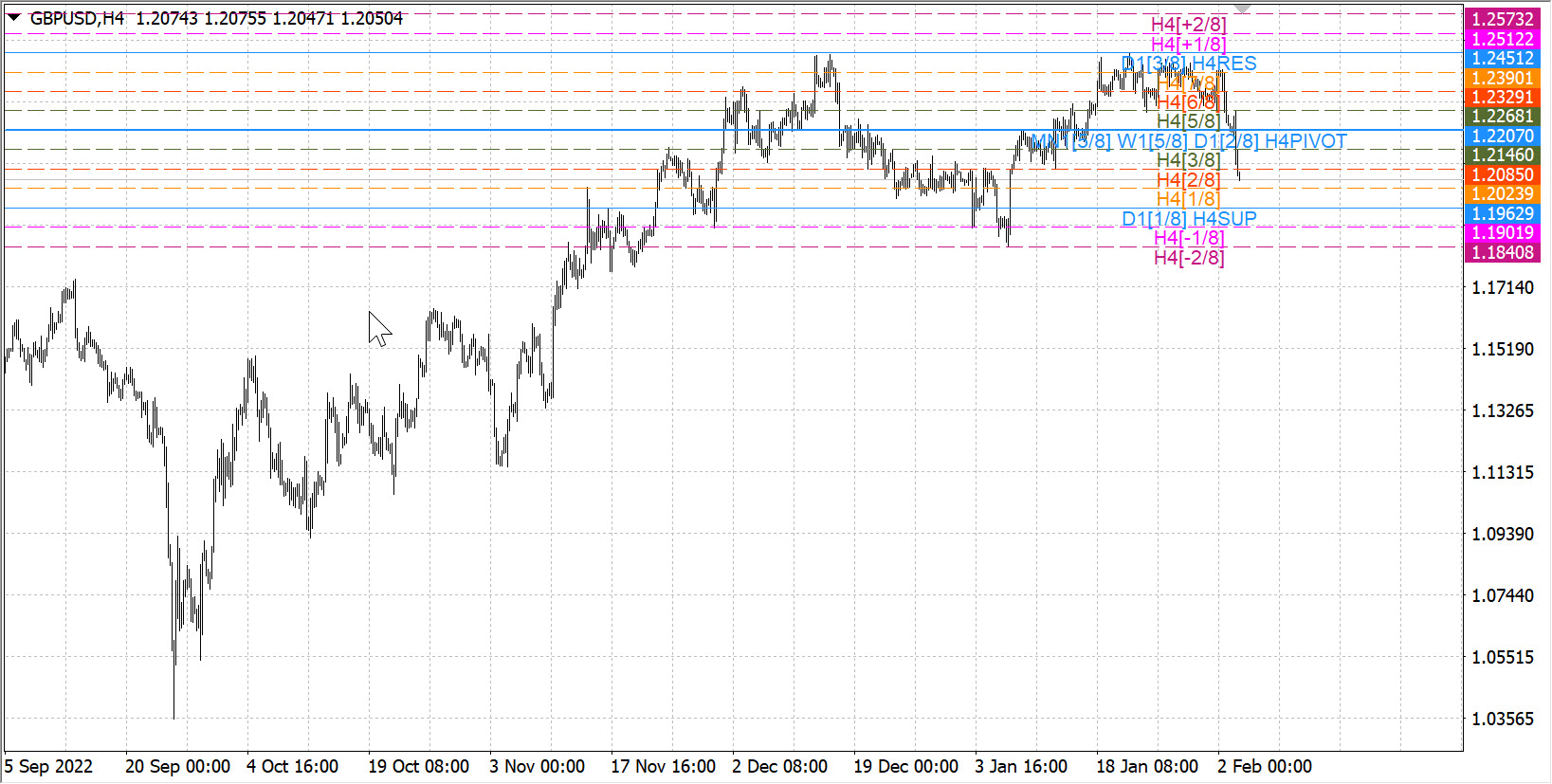Viewport: 1552px width, 784px height.
Task: Click the 3 Jan 16:00 time label
Action: [x=1021, y=766]
